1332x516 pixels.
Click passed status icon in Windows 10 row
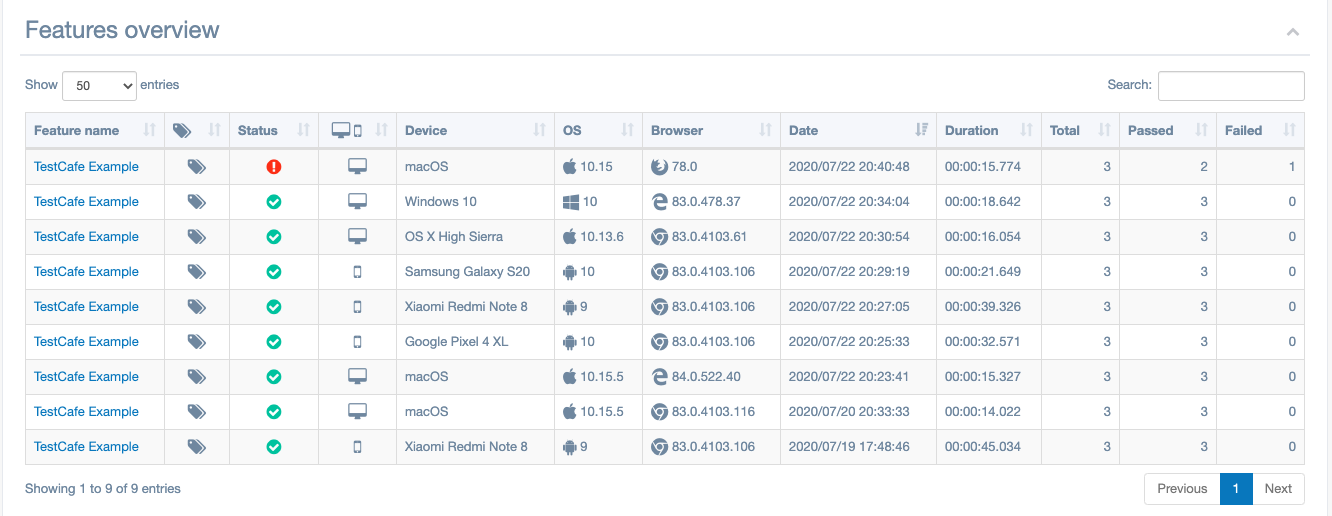[x=274, y=202]
